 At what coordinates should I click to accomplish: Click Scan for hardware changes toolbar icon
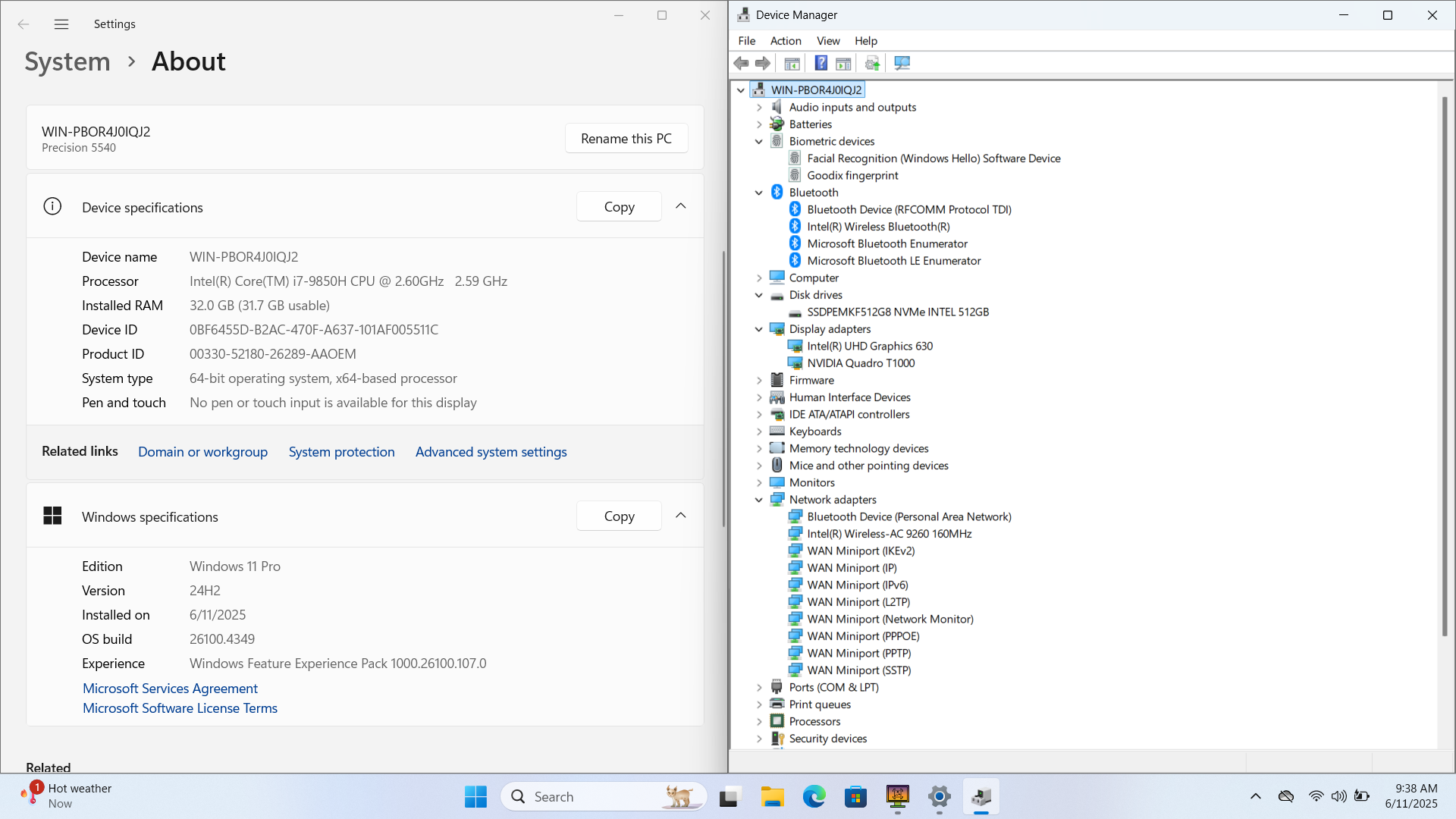click(902, 64)
